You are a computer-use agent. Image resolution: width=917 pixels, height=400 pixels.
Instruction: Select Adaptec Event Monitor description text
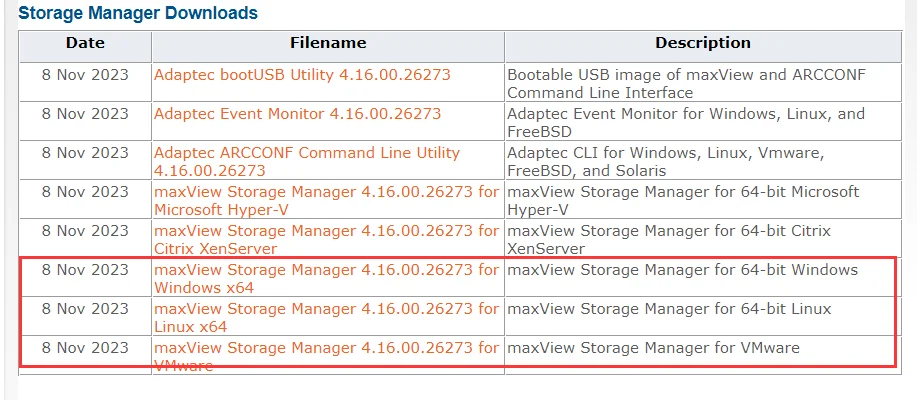[x=686, y=122]
